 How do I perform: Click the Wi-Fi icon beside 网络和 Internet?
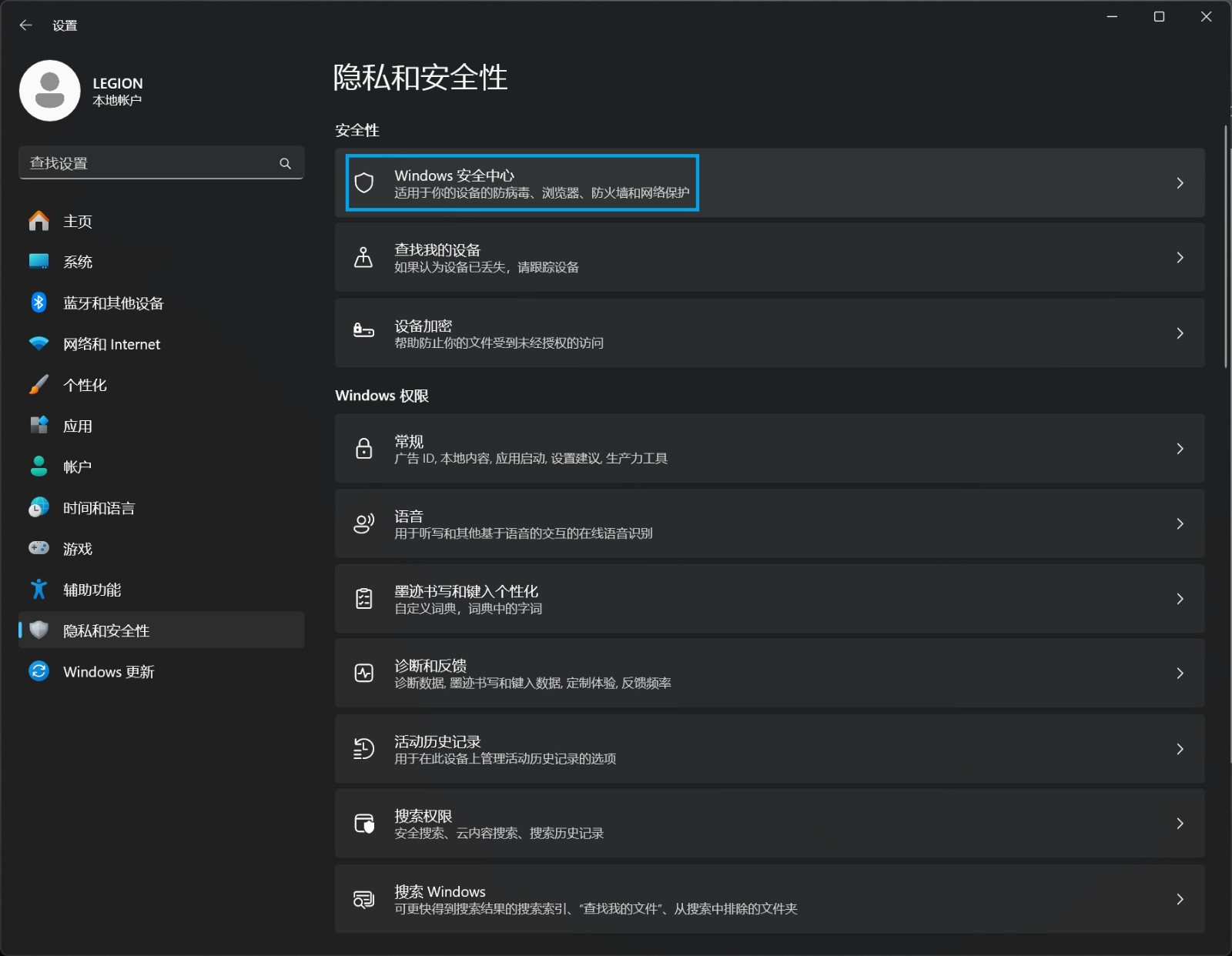click(x=38, y=343)
